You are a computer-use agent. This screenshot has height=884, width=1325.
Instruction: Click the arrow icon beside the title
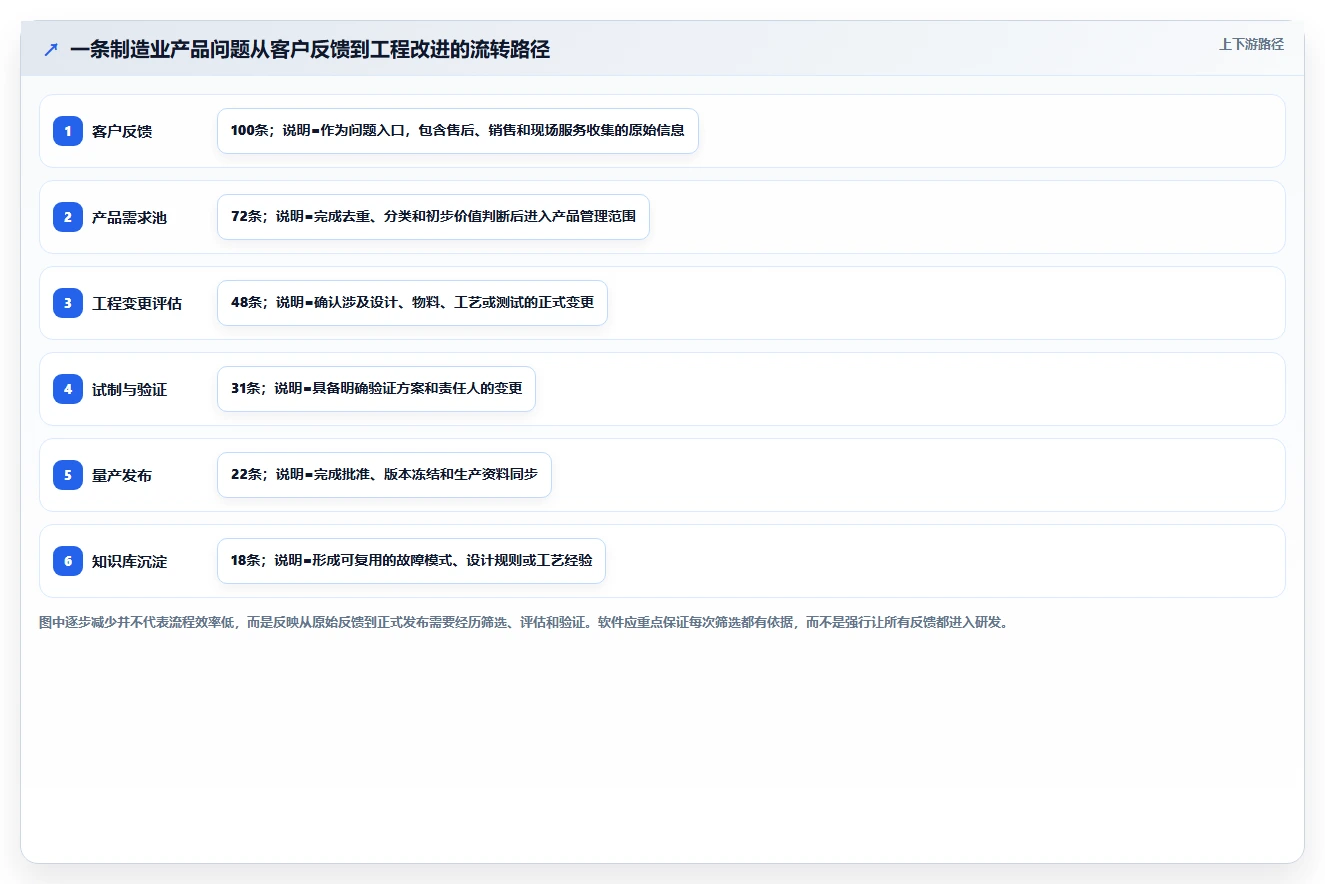tap(51, 49)
